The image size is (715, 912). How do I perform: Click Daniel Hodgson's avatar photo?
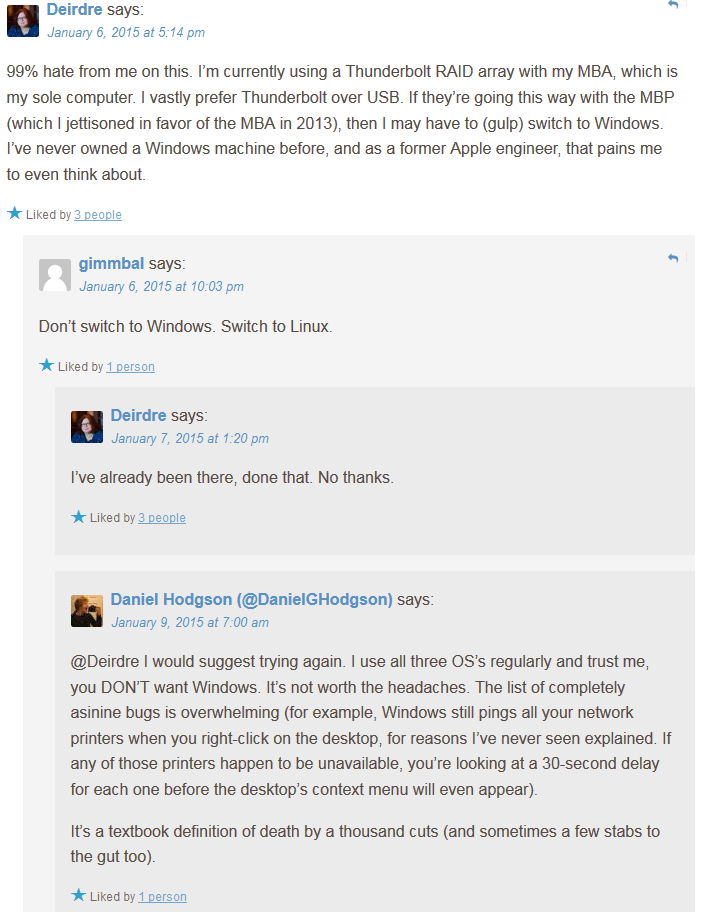pyautogui.click(x=87, y=611)
